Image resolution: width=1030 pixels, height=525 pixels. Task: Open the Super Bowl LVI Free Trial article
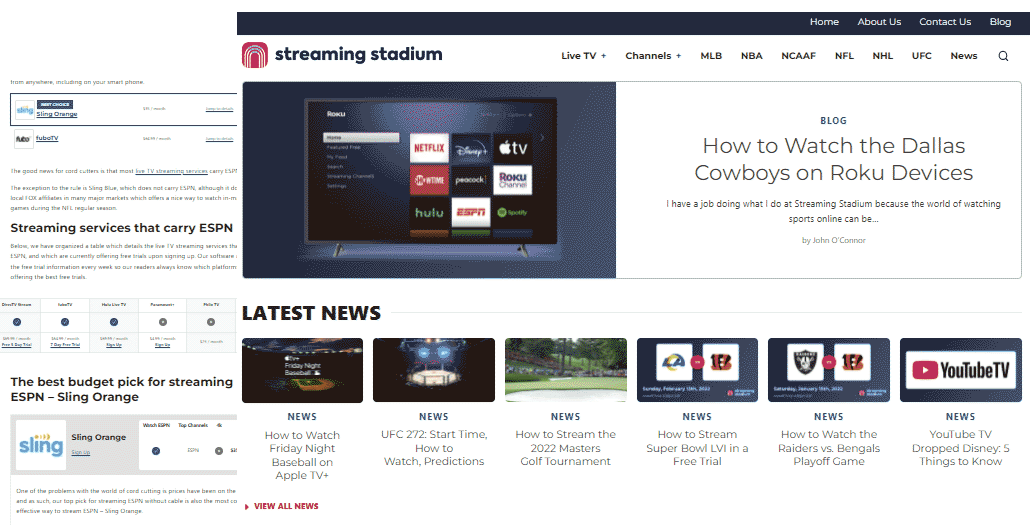point(697,447)
